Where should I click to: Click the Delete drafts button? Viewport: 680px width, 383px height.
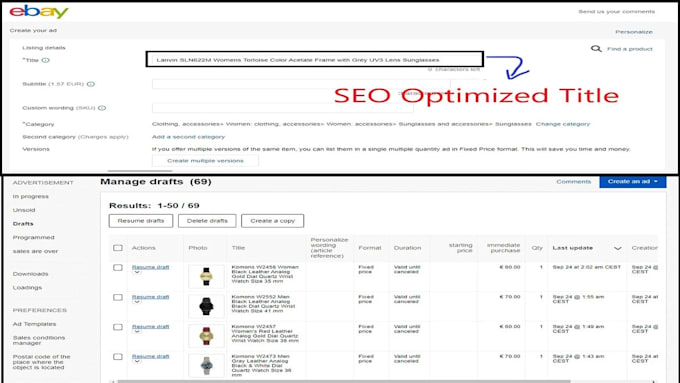[207, 221]
